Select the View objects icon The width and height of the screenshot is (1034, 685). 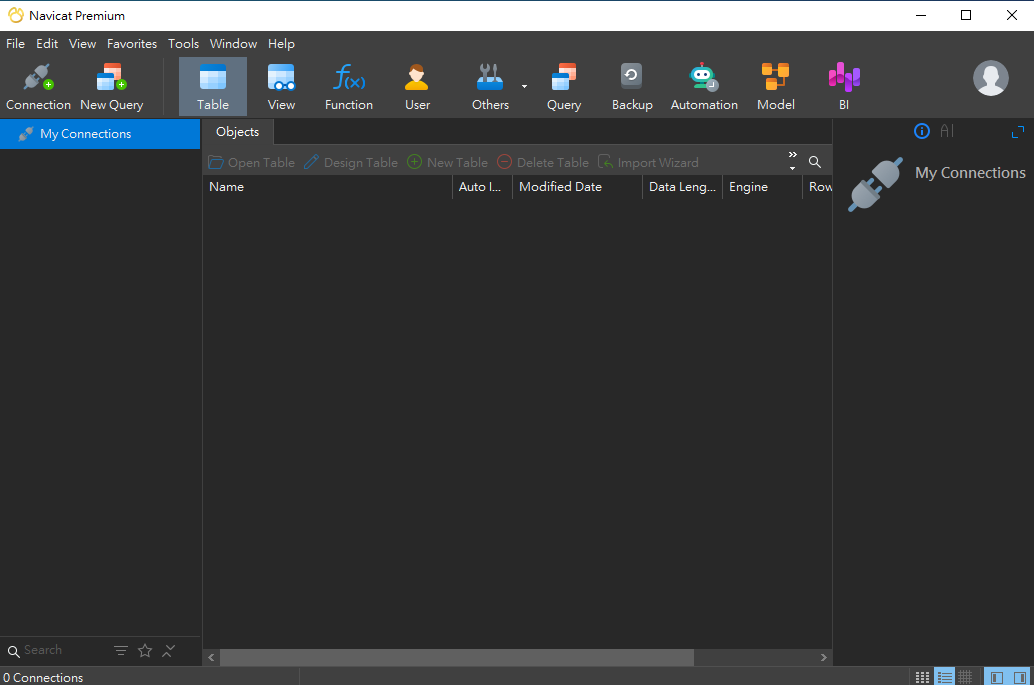(281, 86)
